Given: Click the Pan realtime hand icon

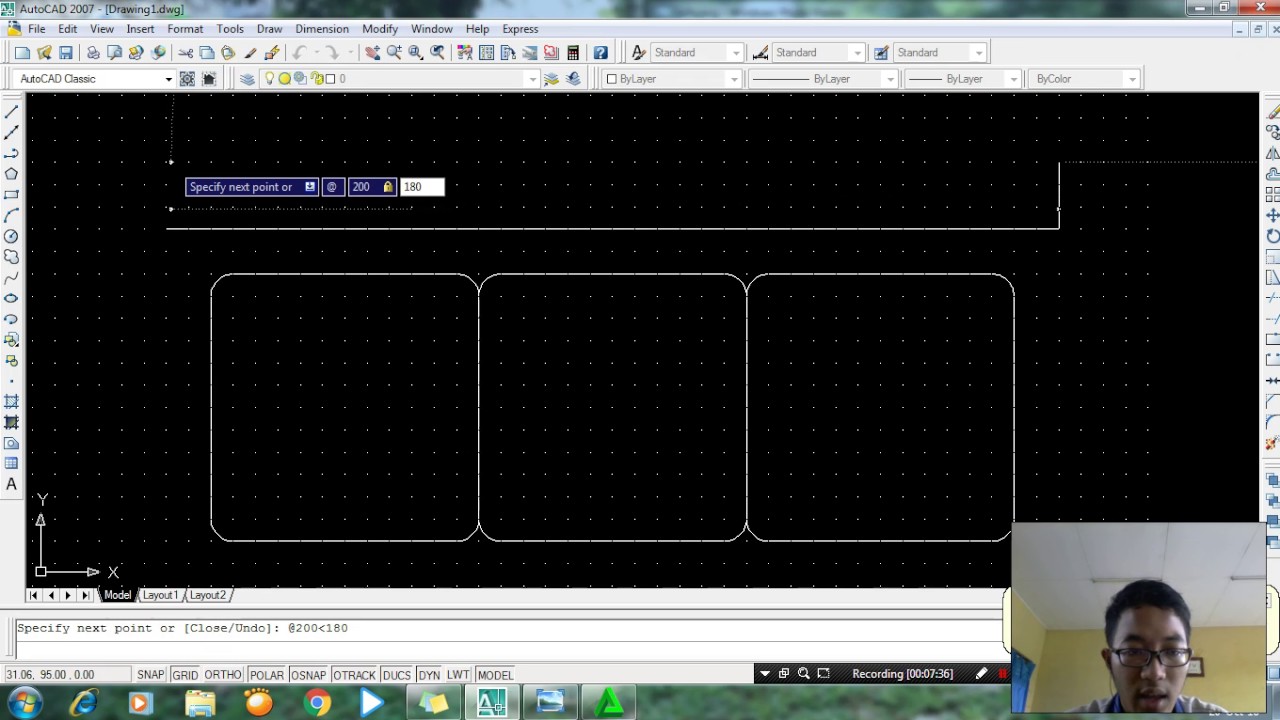Looking at the screenshot, I should point(372,53).
